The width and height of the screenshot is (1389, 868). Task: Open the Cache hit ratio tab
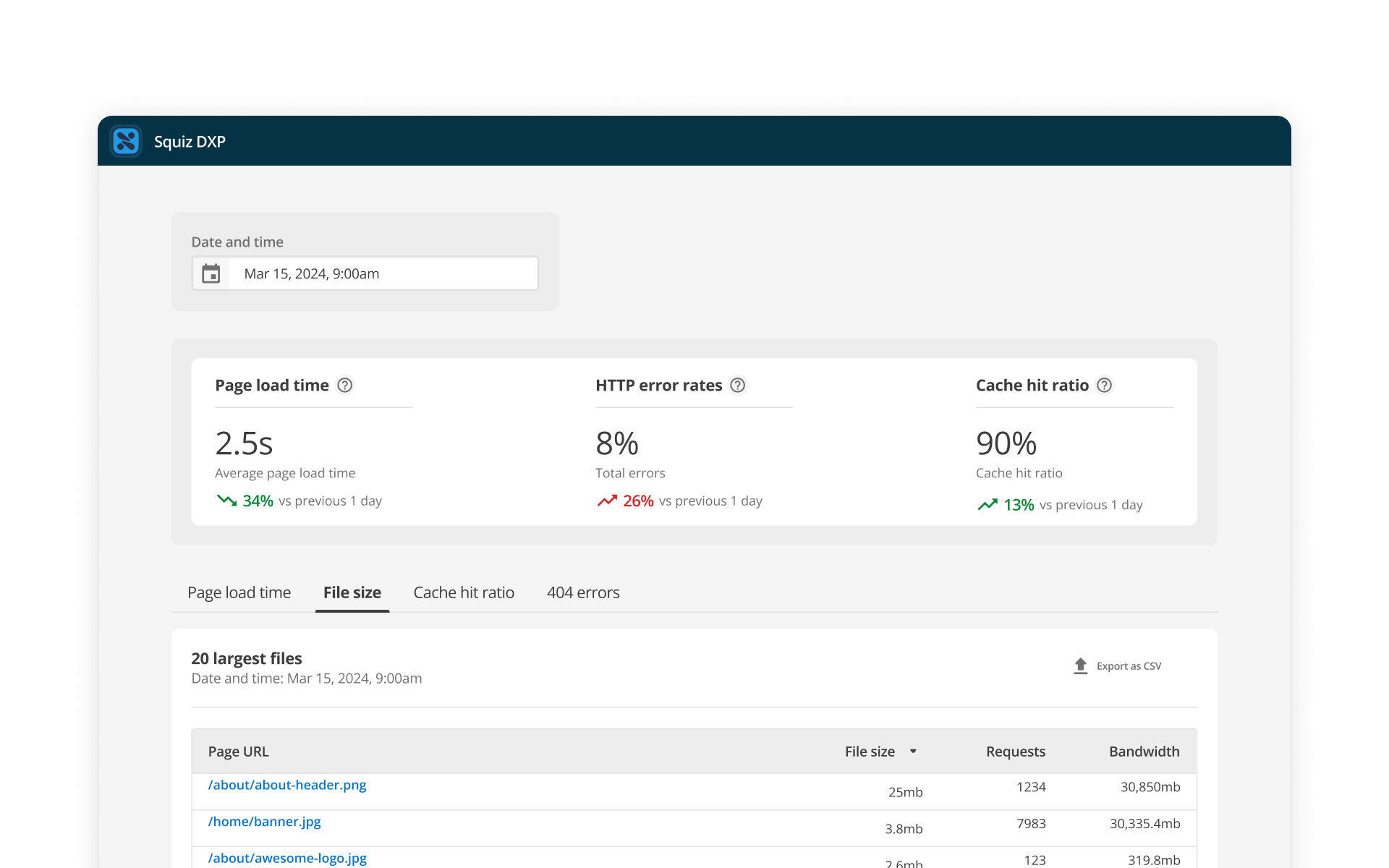pyautogui.click(x=464, y=592)
